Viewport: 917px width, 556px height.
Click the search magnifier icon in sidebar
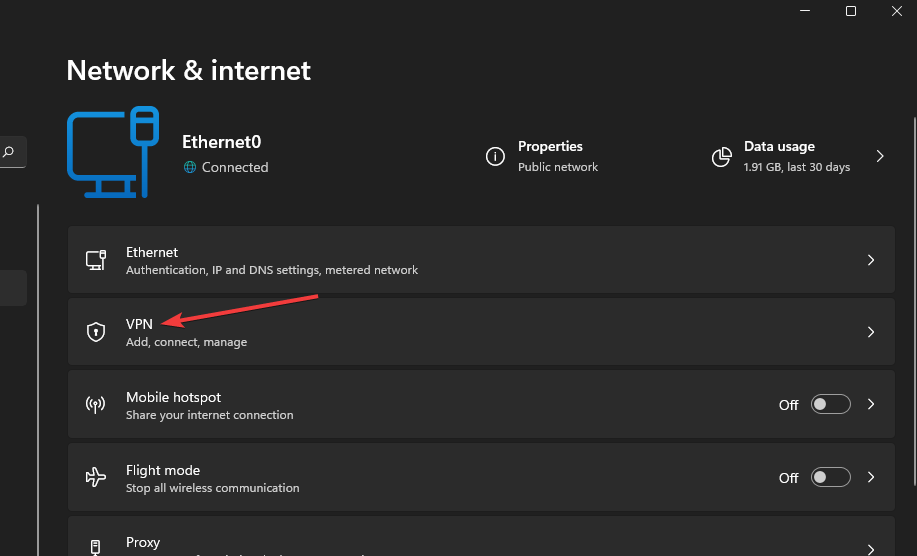(x=8, y=152)
